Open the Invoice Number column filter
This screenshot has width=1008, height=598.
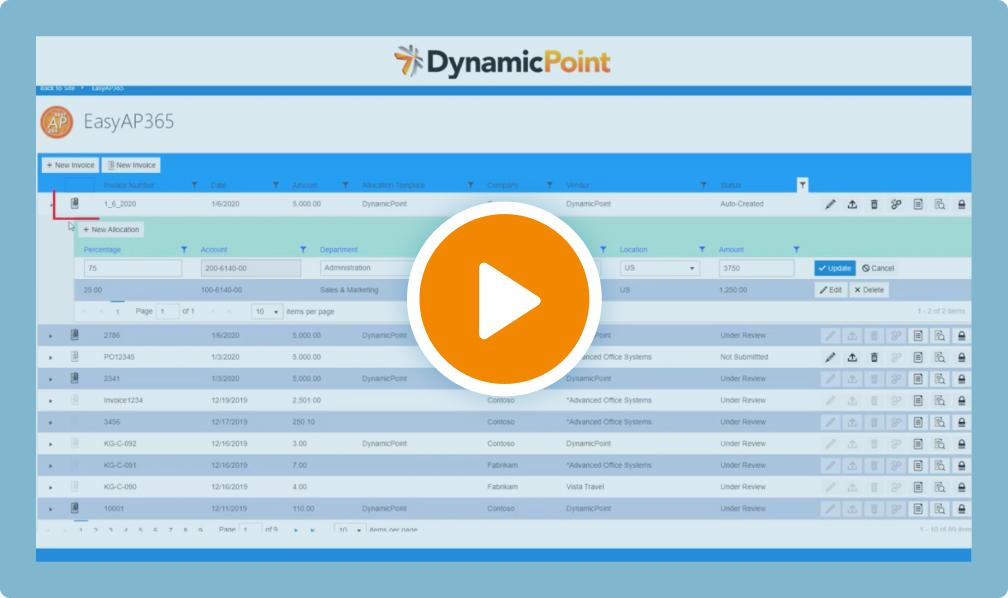(194, 185)
